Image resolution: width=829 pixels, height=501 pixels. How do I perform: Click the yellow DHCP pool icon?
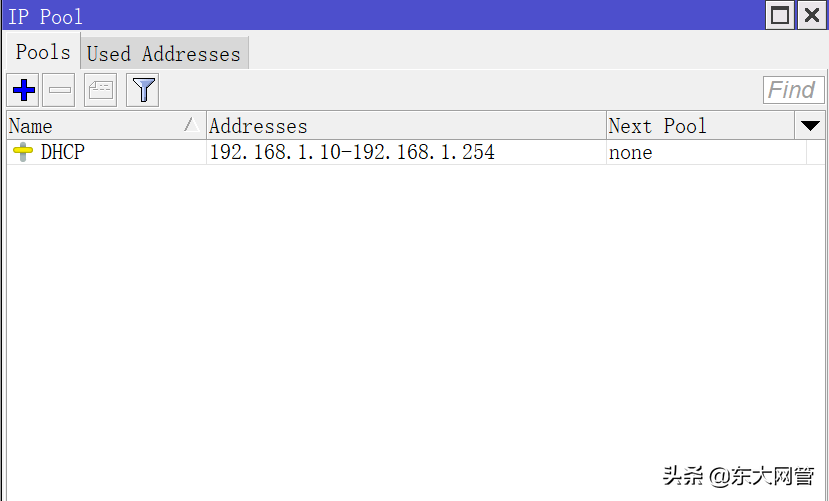22,153
